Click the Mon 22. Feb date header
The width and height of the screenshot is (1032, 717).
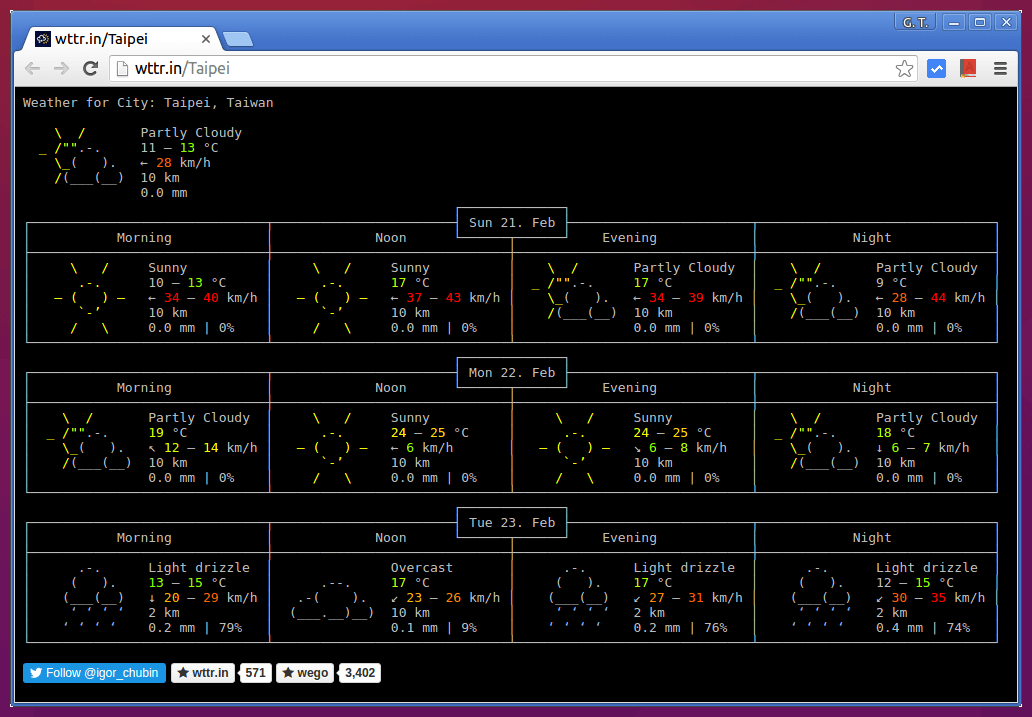(x=512, y=373)
